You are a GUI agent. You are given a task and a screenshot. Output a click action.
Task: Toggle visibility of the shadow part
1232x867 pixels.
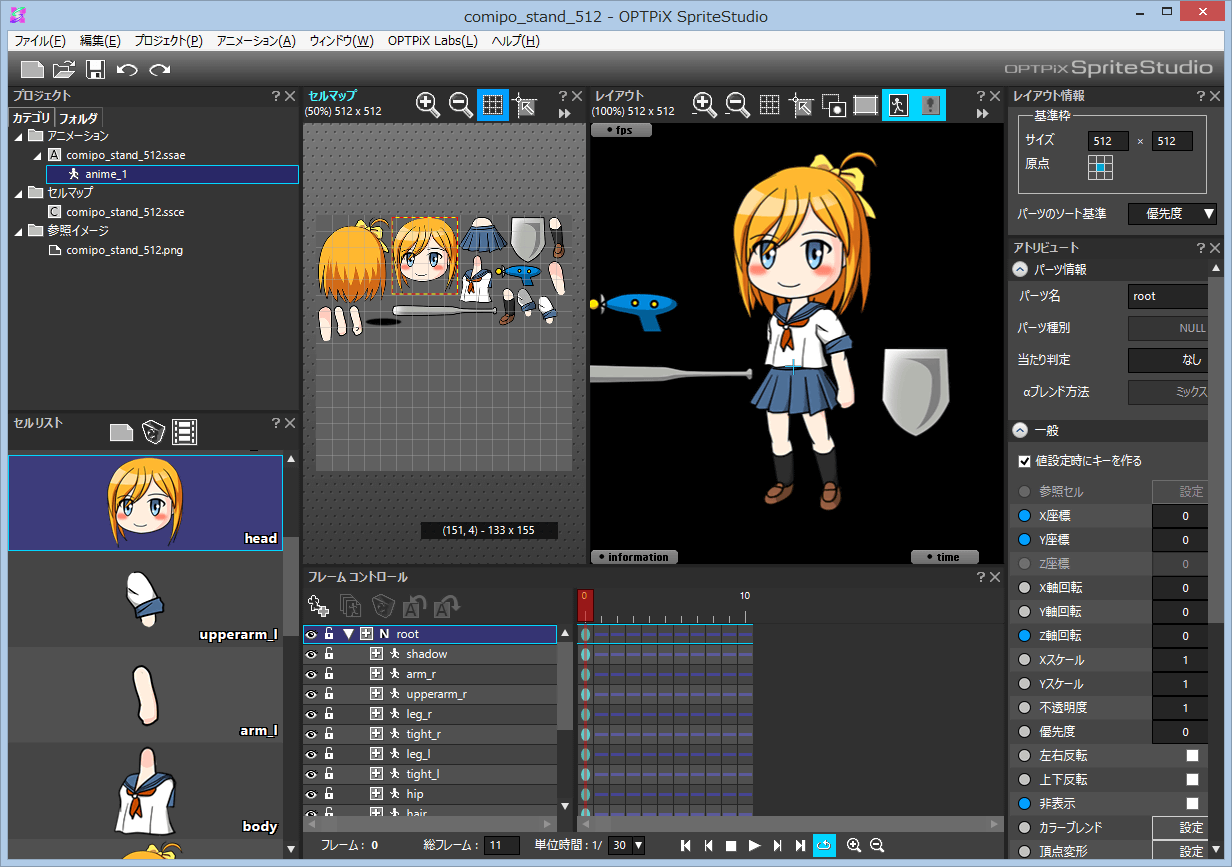pyautogui.click(x=311, y=654)
